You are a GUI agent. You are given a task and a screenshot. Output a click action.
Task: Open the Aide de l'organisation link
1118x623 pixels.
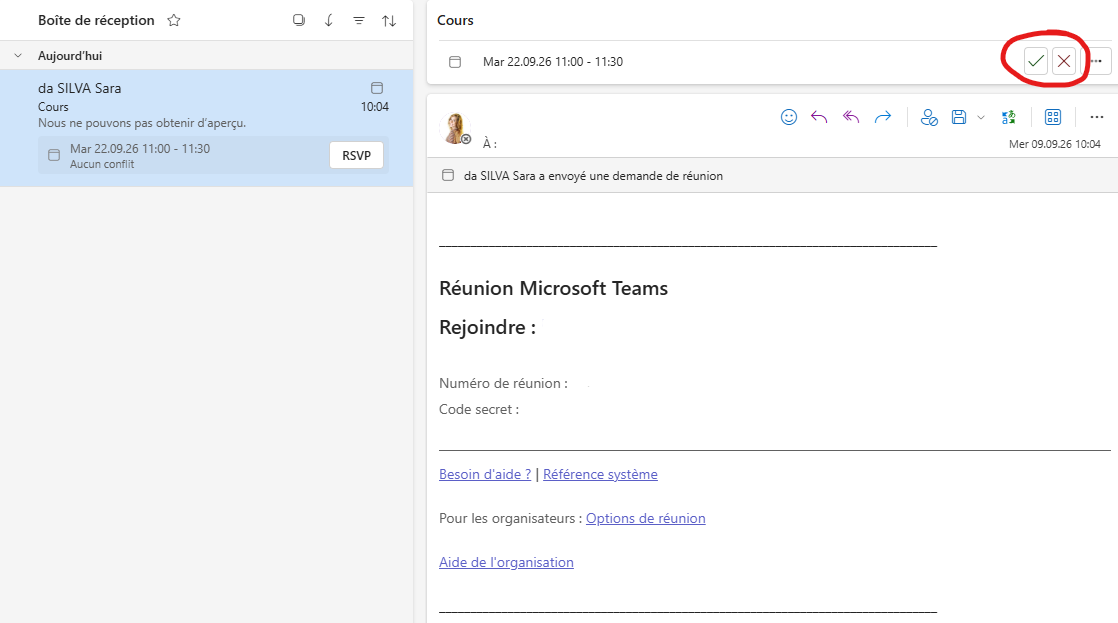point(506,562)
